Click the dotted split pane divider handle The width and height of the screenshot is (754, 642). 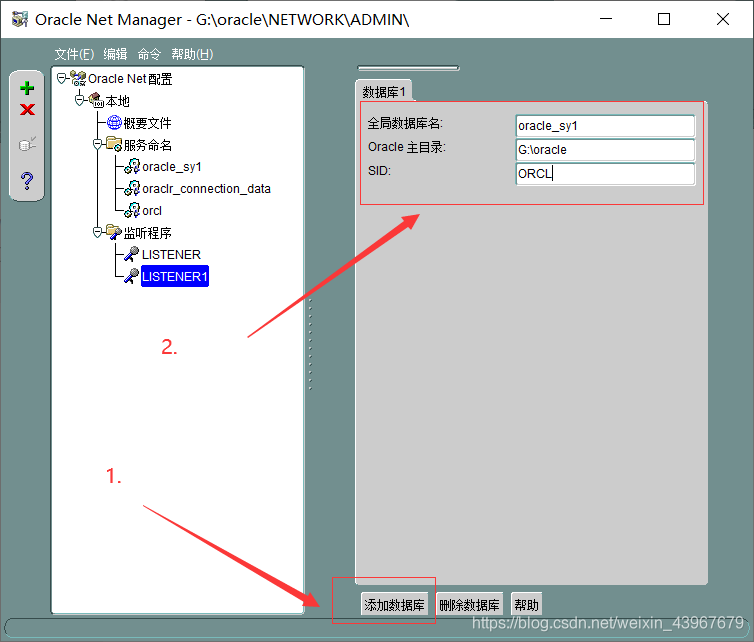coord(310,344)
